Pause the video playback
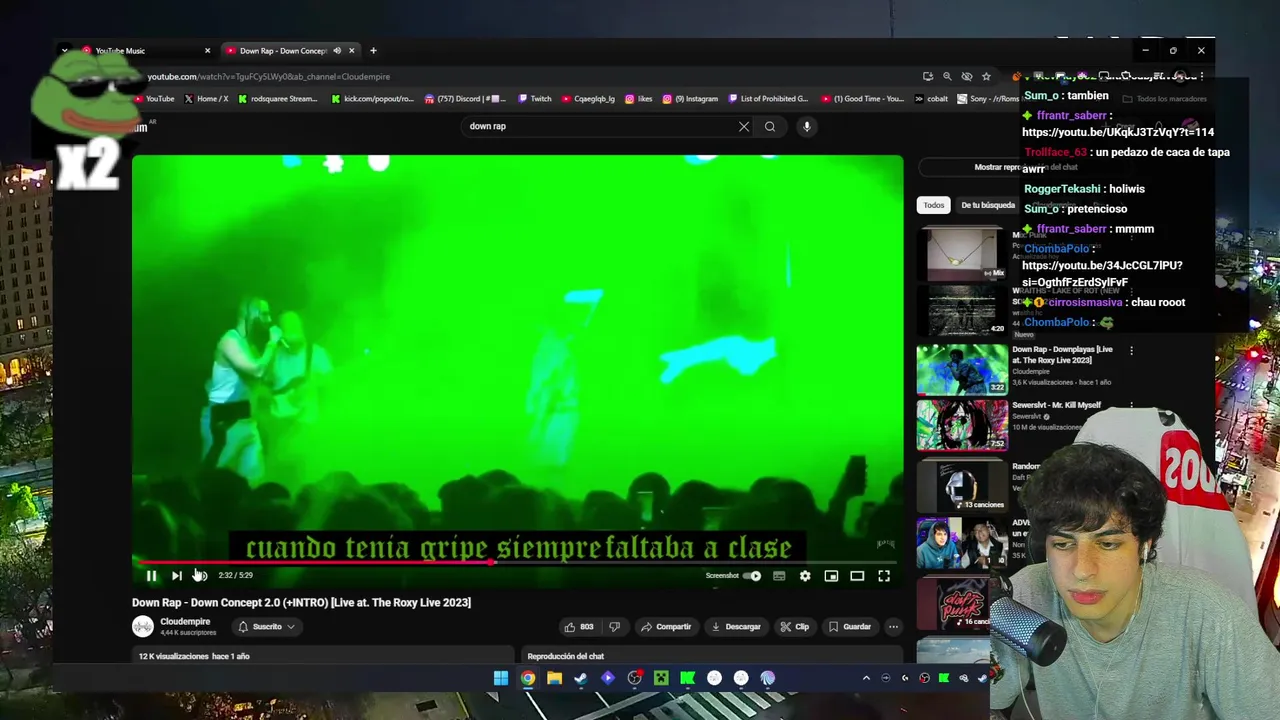The height and width of the screenshot is (720, 1280). tap(151, 576)
